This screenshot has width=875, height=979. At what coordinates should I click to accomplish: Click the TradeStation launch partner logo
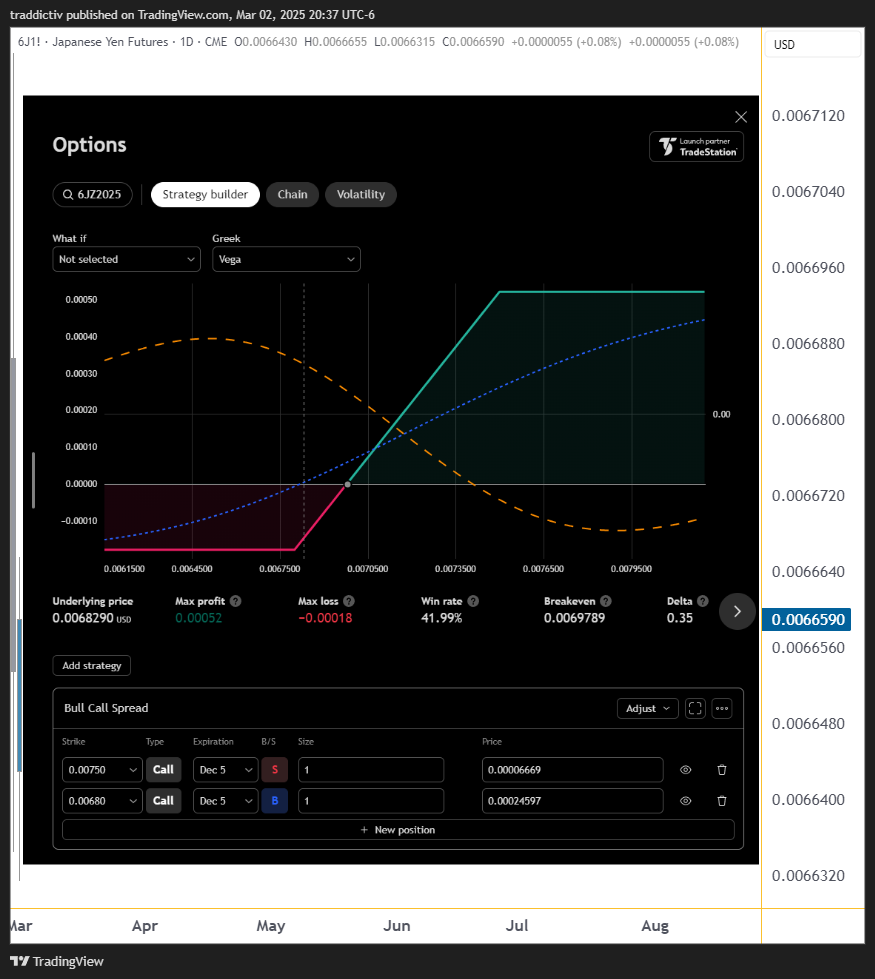[696, 147]
